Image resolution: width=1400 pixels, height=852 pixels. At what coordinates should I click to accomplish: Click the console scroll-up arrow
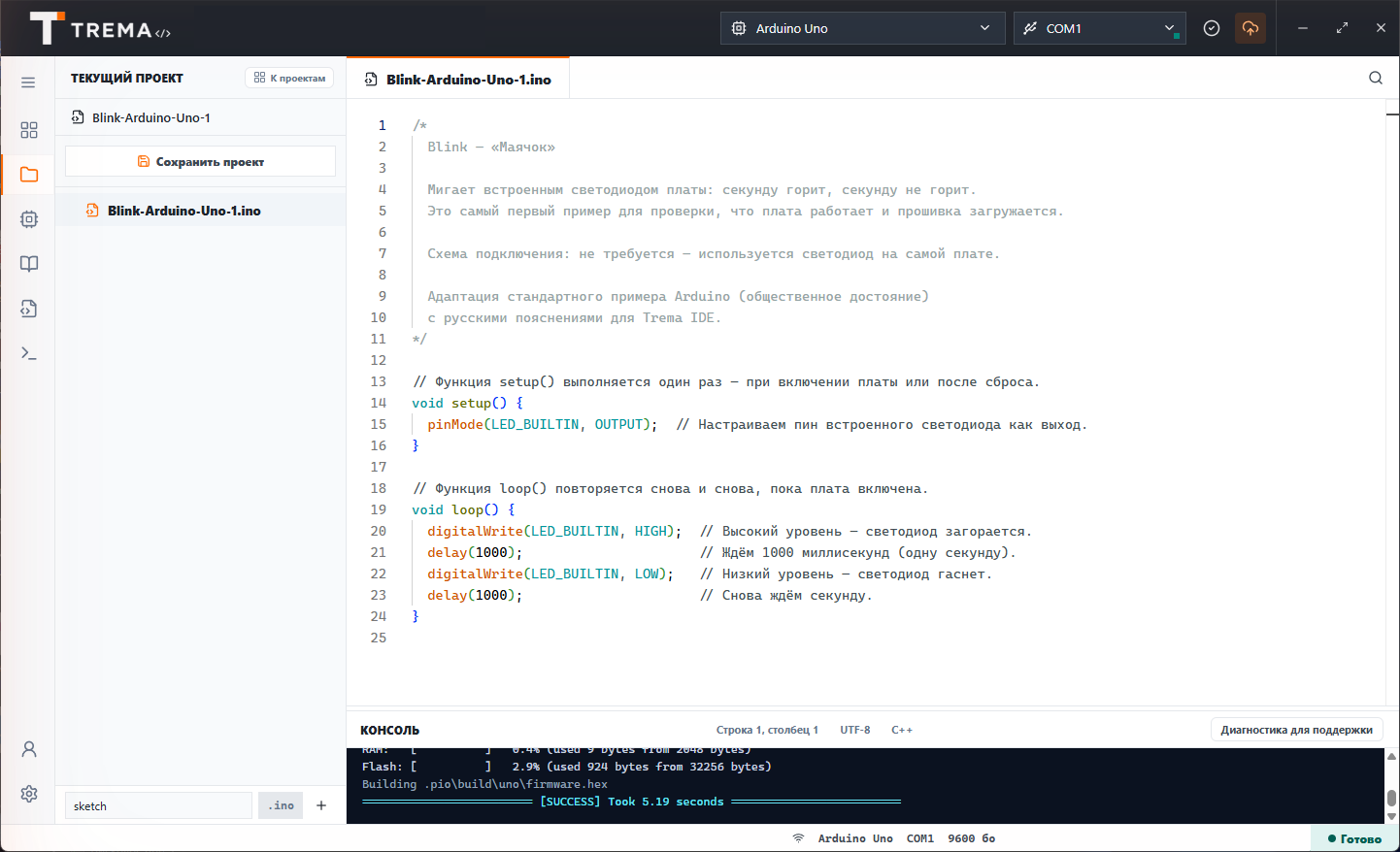pyautogui.click(x=1391, y=756)
